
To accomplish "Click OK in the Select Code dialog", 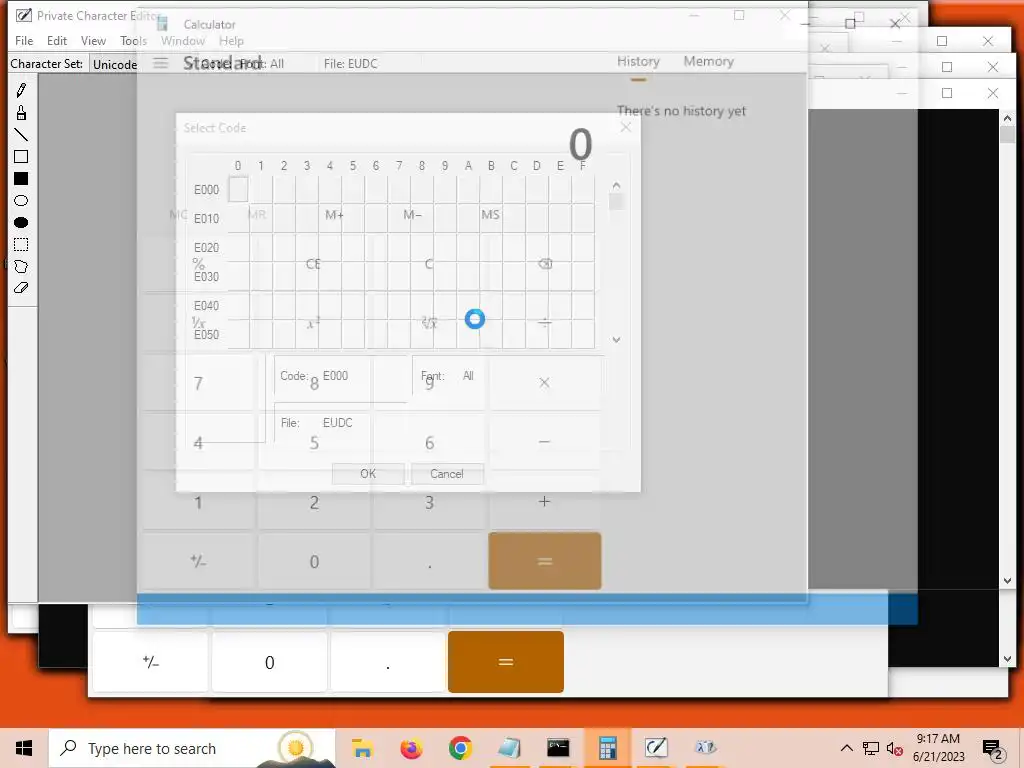I will click(x=368, y=473).
